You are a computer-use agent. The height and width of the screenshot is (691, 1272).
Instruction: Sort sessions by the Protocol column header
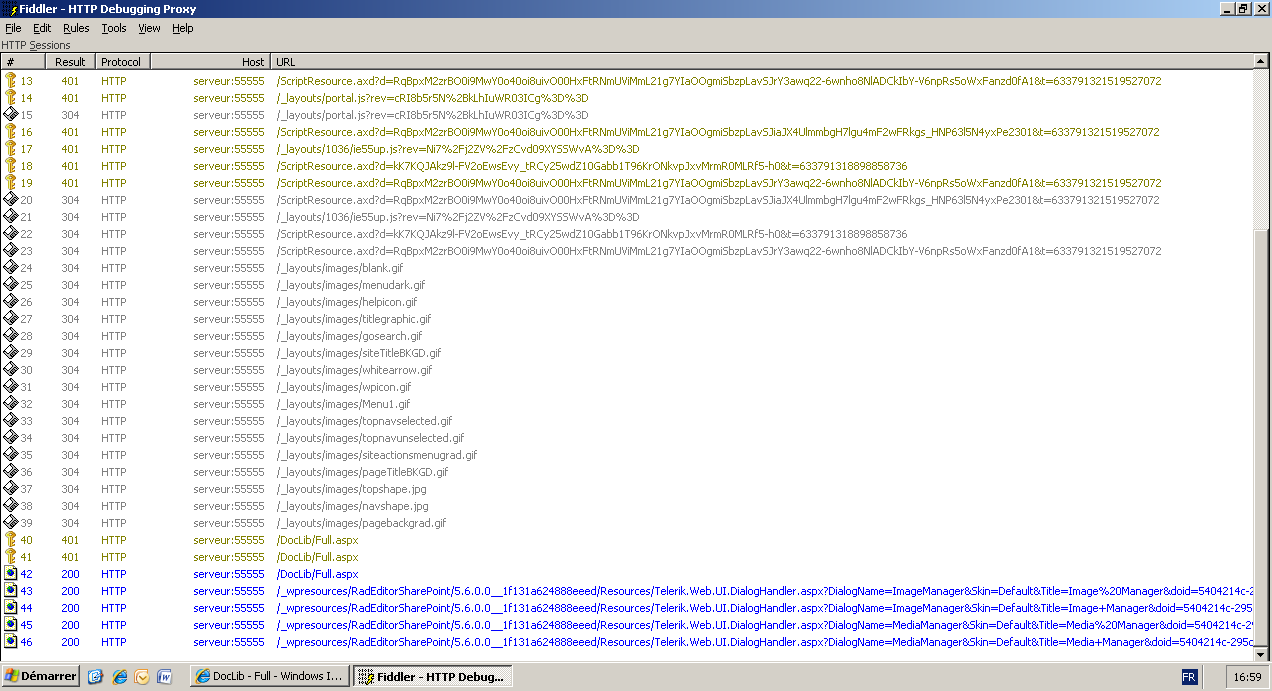122,62
